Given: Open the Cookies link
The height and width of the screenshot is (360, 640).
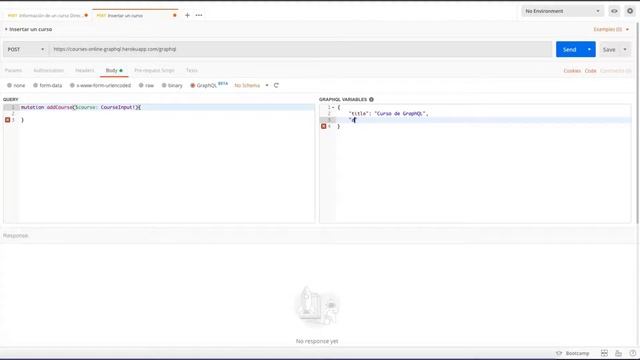Looking at the screenshot, I should tap(572, 71).
